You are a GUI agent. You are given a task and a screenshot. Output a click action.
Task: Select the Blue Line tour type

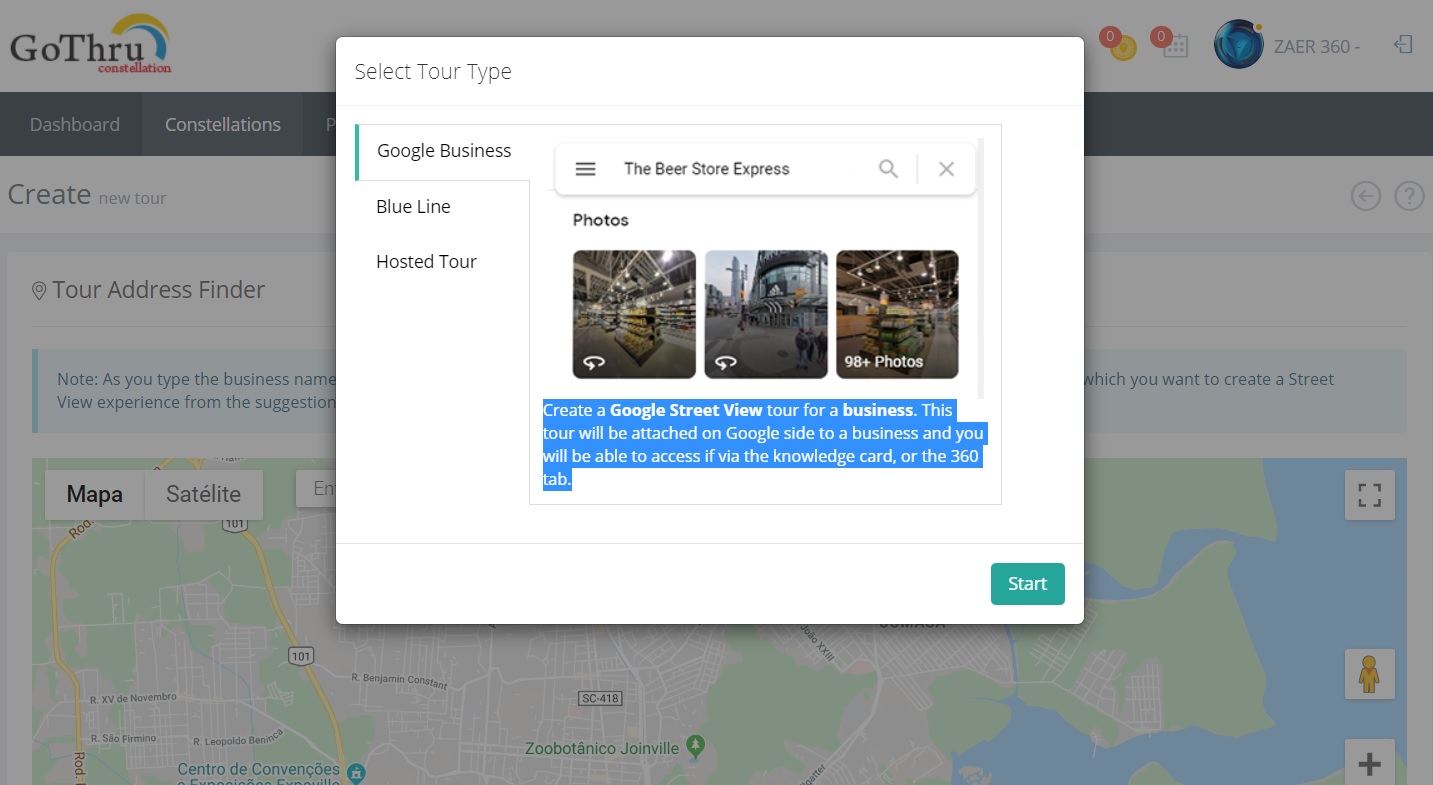coord(413,207)
